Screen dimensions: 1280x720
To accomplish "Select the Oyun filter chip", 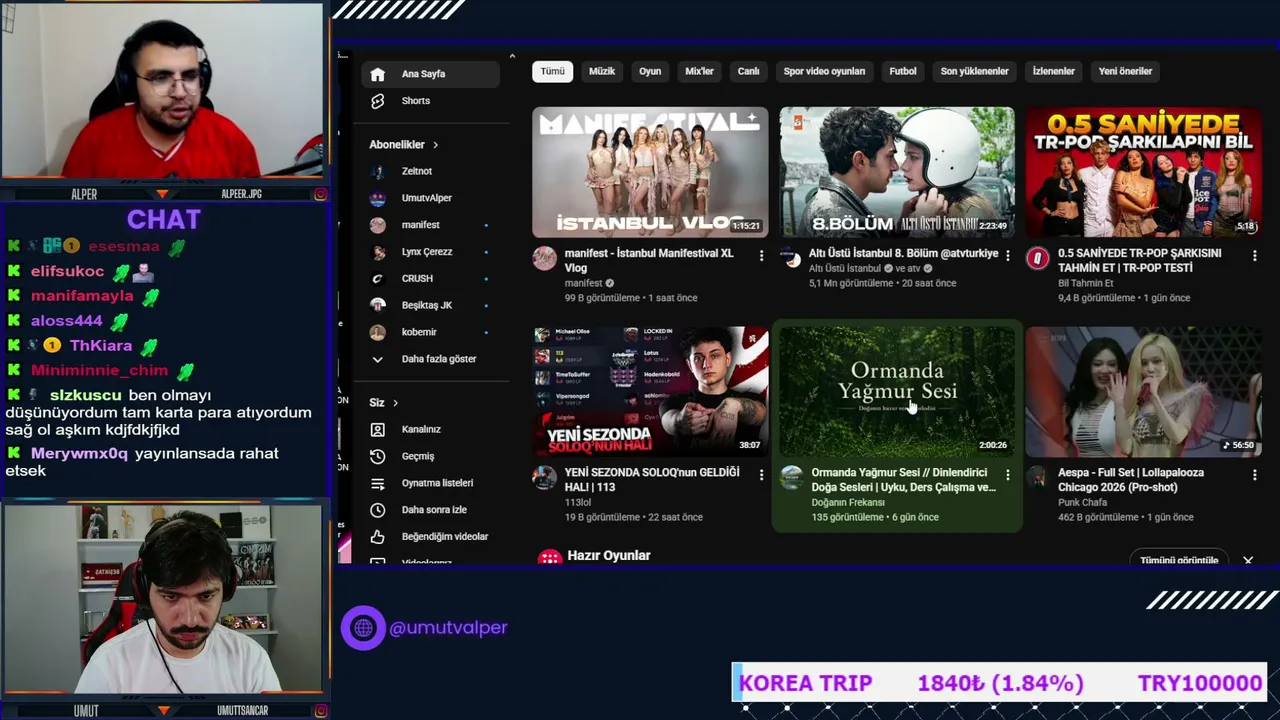I will (650, 71).
